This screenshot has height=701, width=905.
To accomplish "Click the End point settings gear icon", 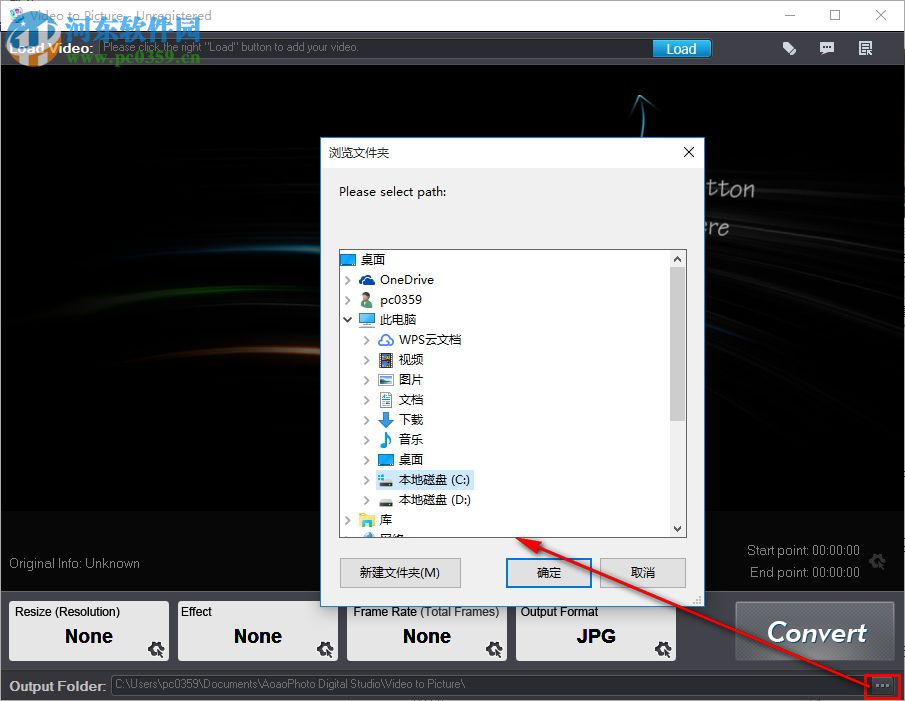I will coord(877,562).
